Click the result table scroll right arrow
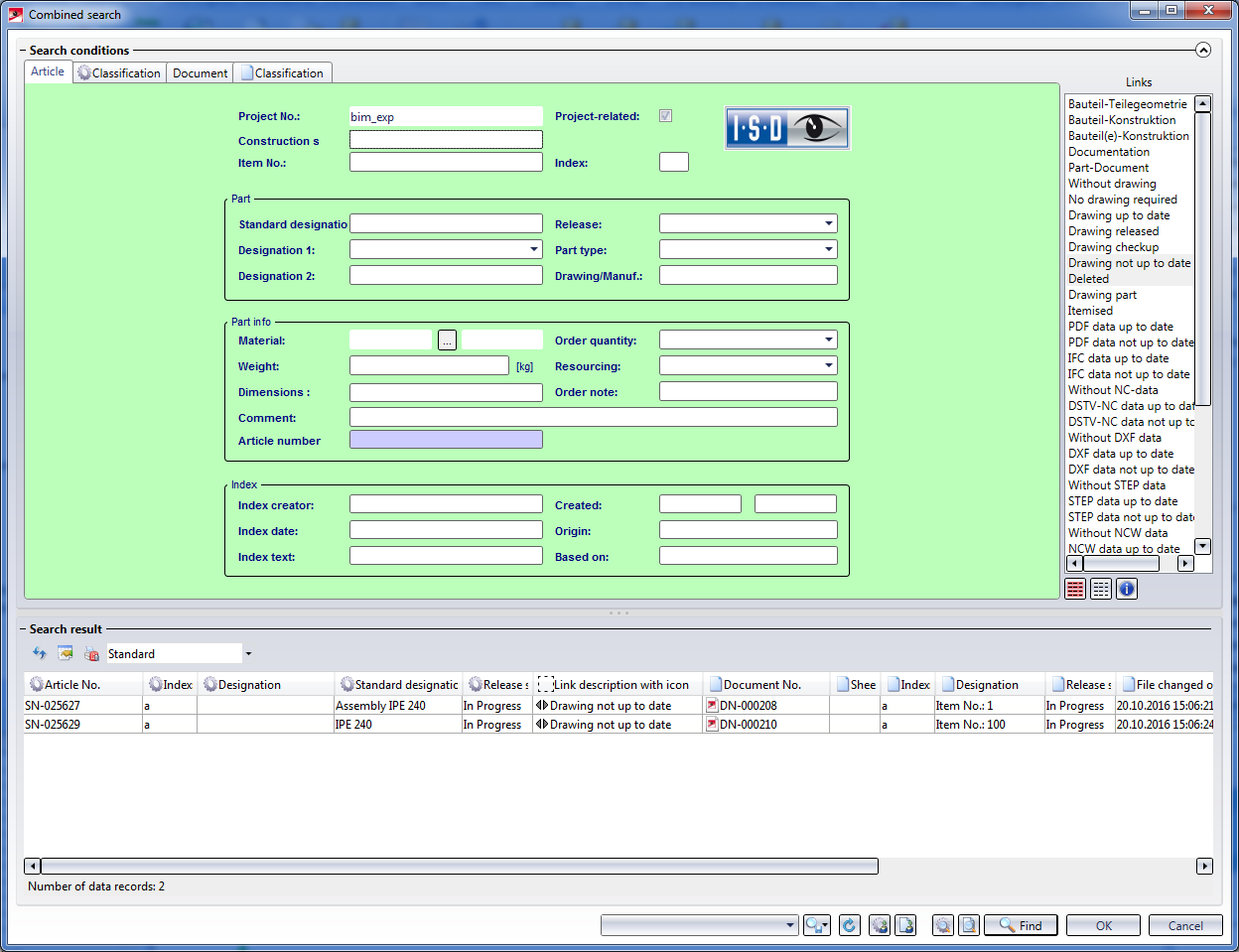Image resolution: width=1239 pixels, height=952 pixels. 1204,866
